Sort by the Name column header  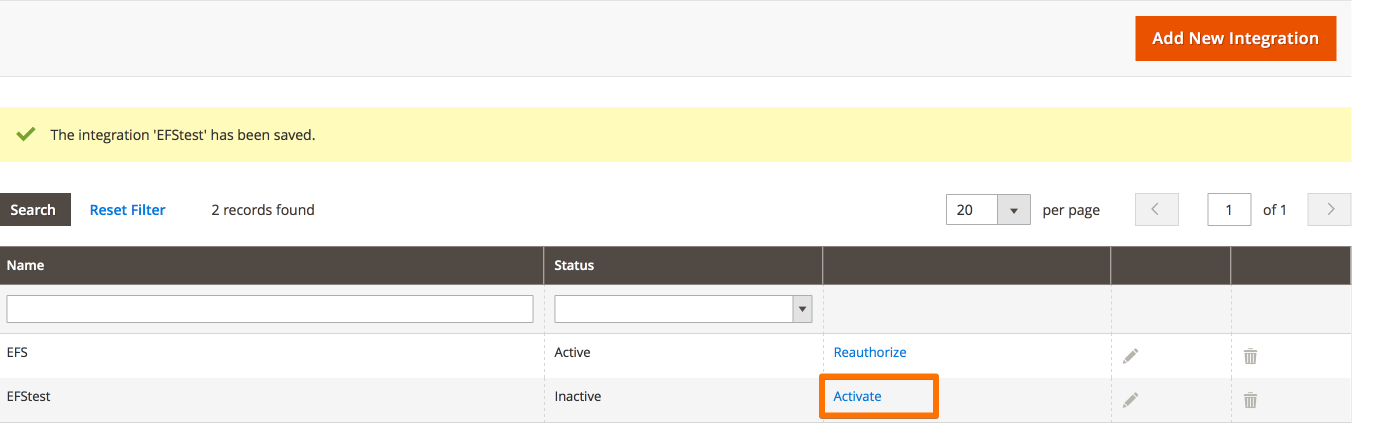(x=25, y=265)
